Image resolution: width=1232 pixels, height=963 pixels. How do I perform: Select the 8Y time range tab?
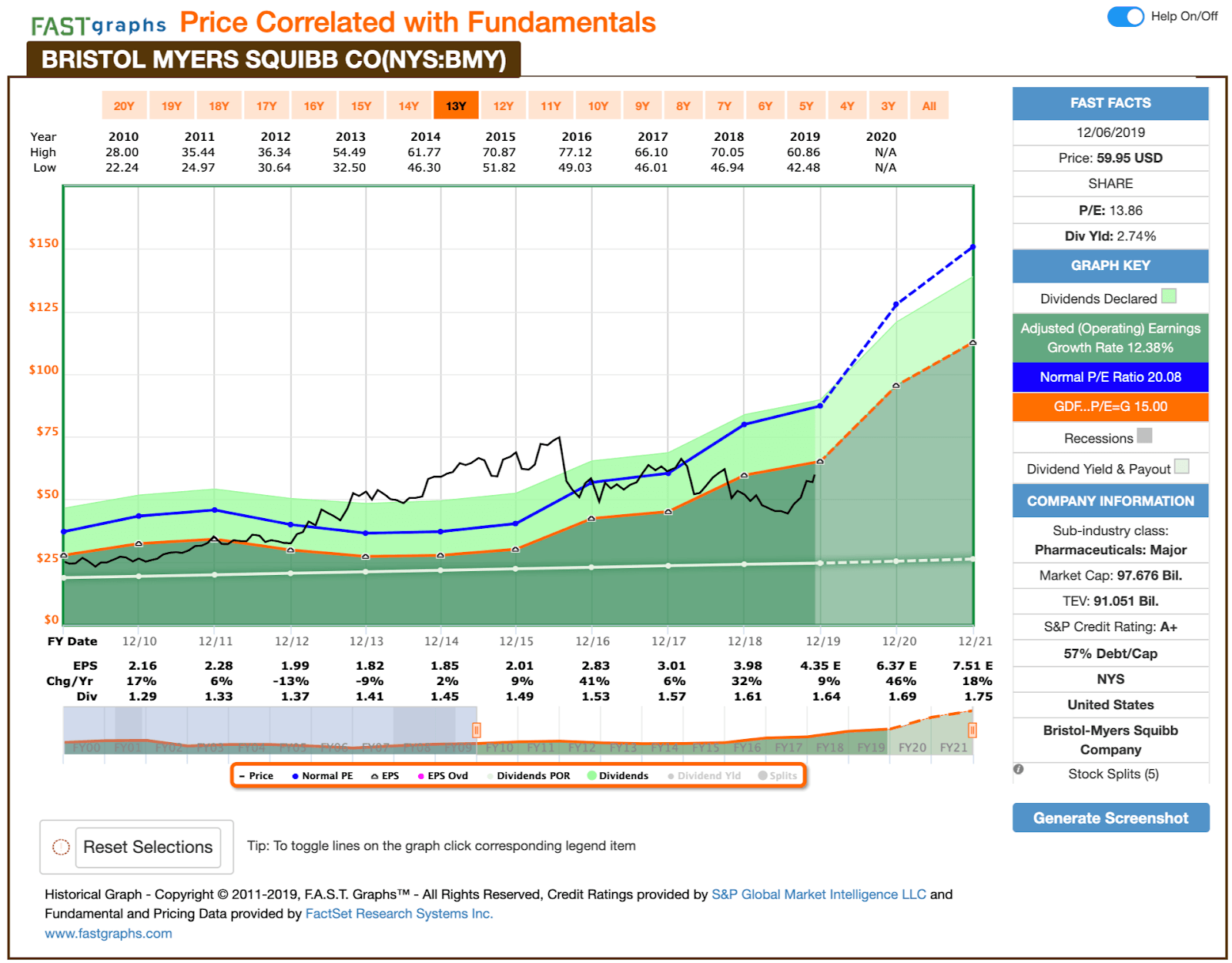[x=683, y=106]
